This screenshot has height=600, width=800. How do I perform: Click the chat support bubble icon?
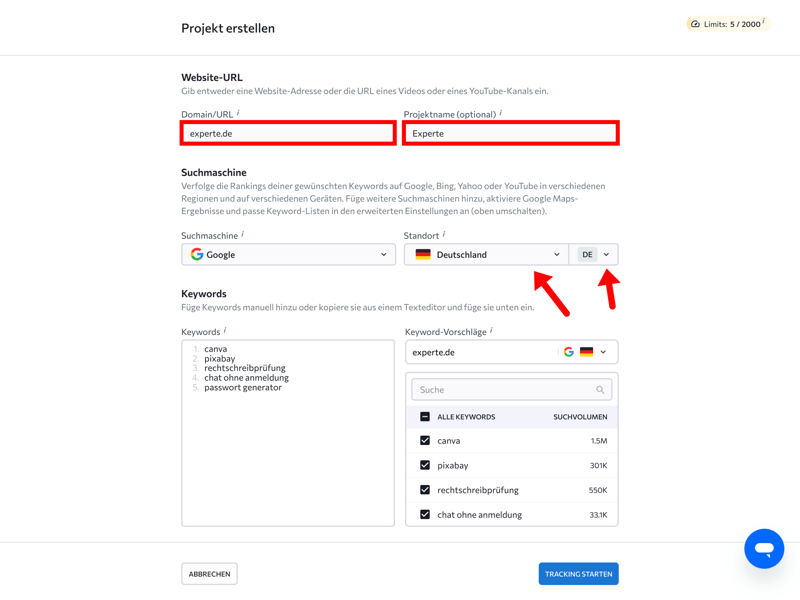tap(764, 549)
